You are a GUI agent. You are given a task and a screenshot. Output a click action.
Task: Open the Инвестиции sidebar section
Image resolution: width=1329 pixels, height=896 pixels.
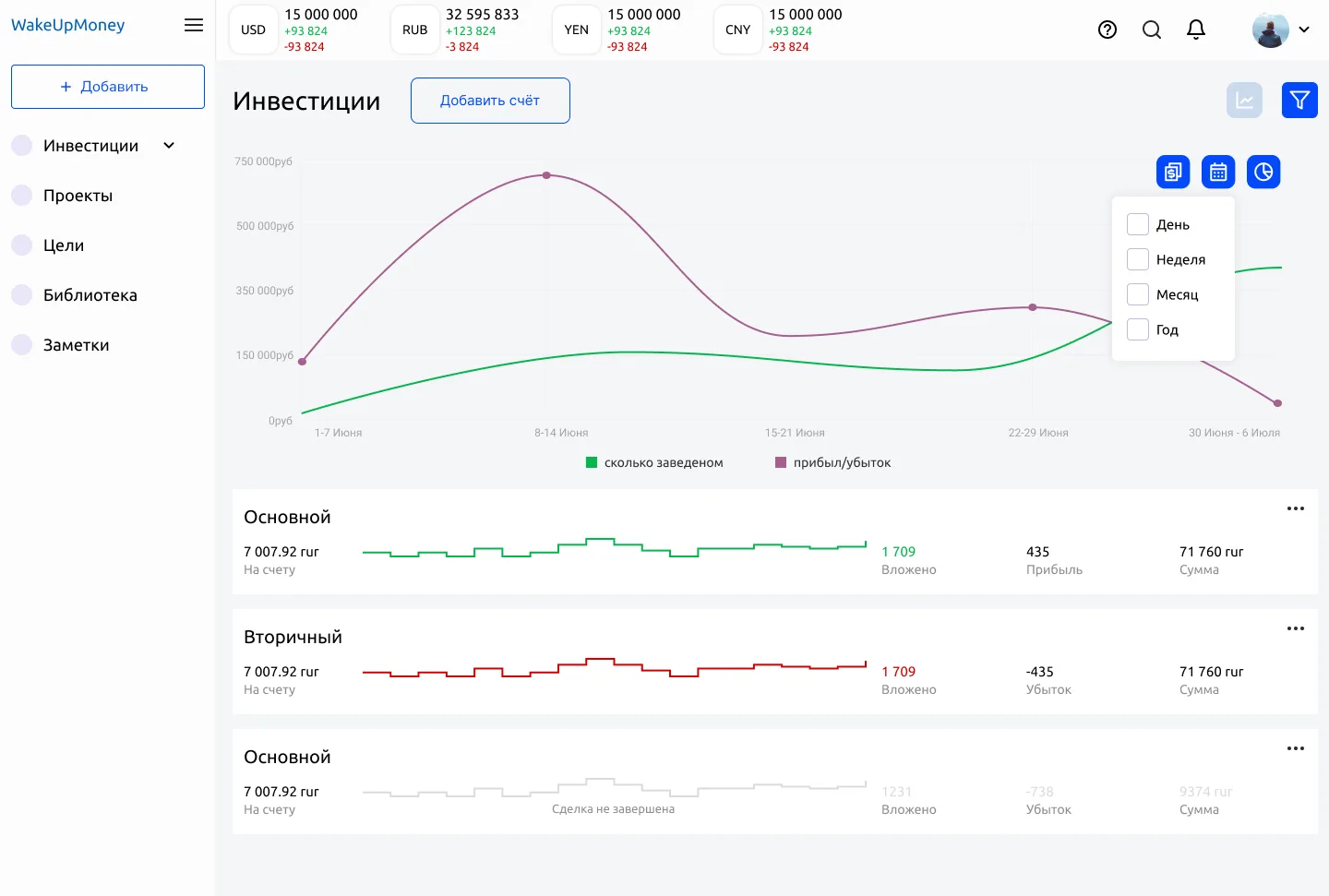pyautogui.click(x=90, y=146)
